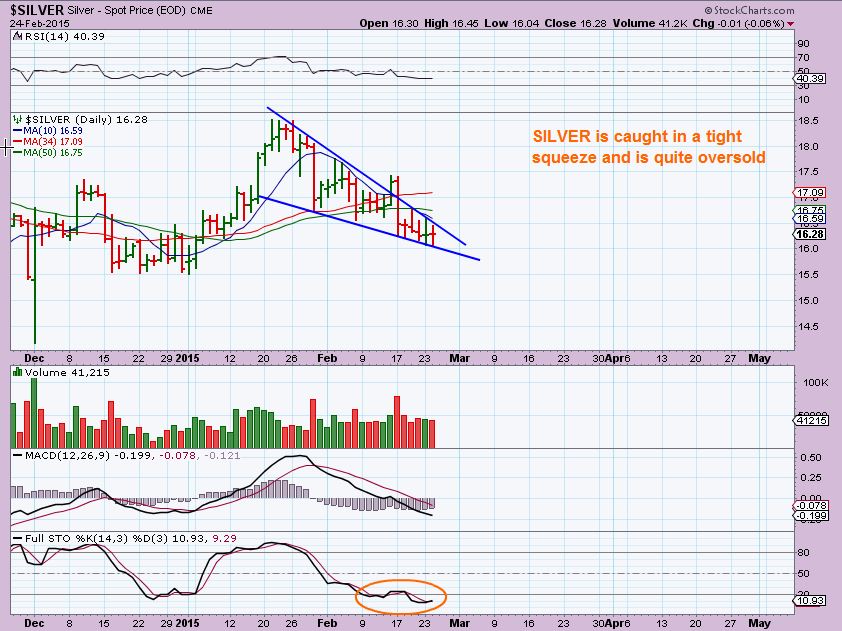The width and height of the screenshot is (842, 631).
Task: Click the green volume bars icon
Action: [17, 372]
